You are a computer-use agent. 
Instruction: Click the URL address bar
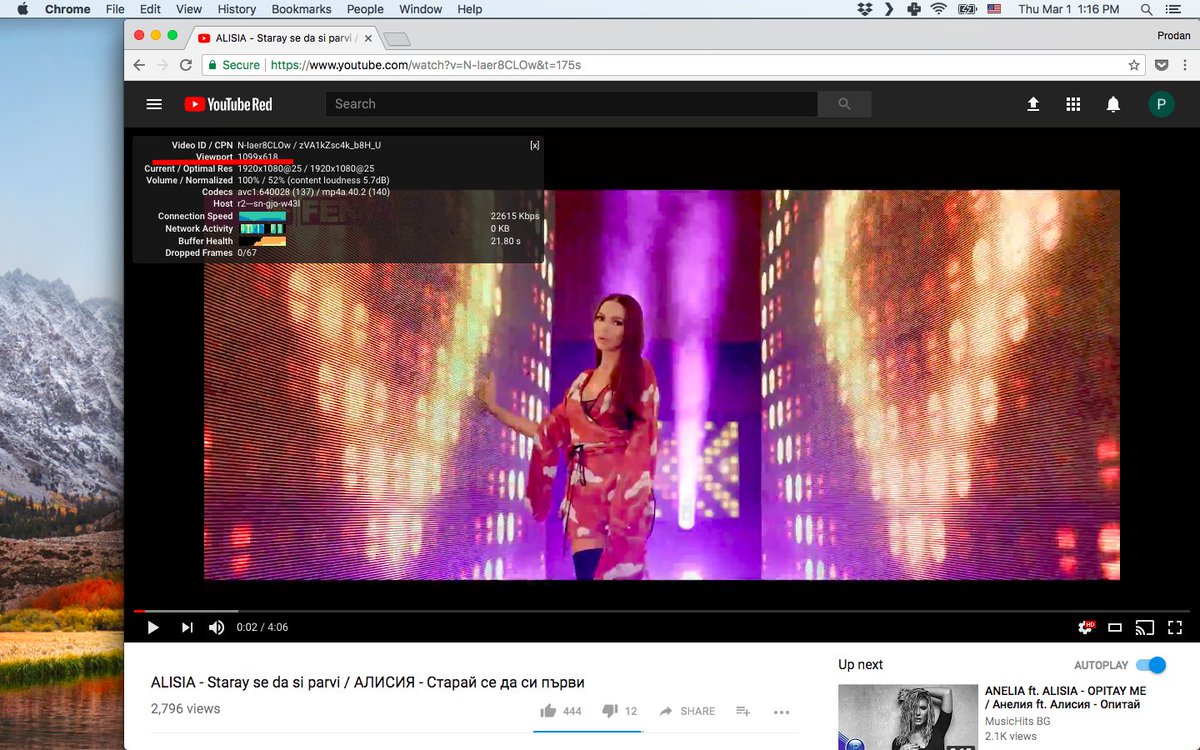tap(673, 65)
